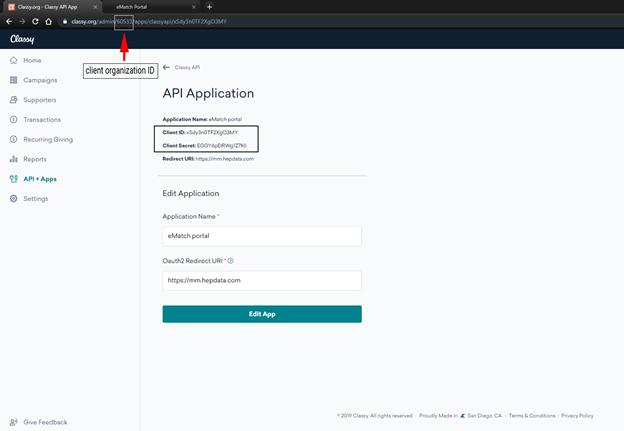Viewport: 624px width, 431px height.
Task: Click the Application Name input field
Action: [x=262, y=236]
